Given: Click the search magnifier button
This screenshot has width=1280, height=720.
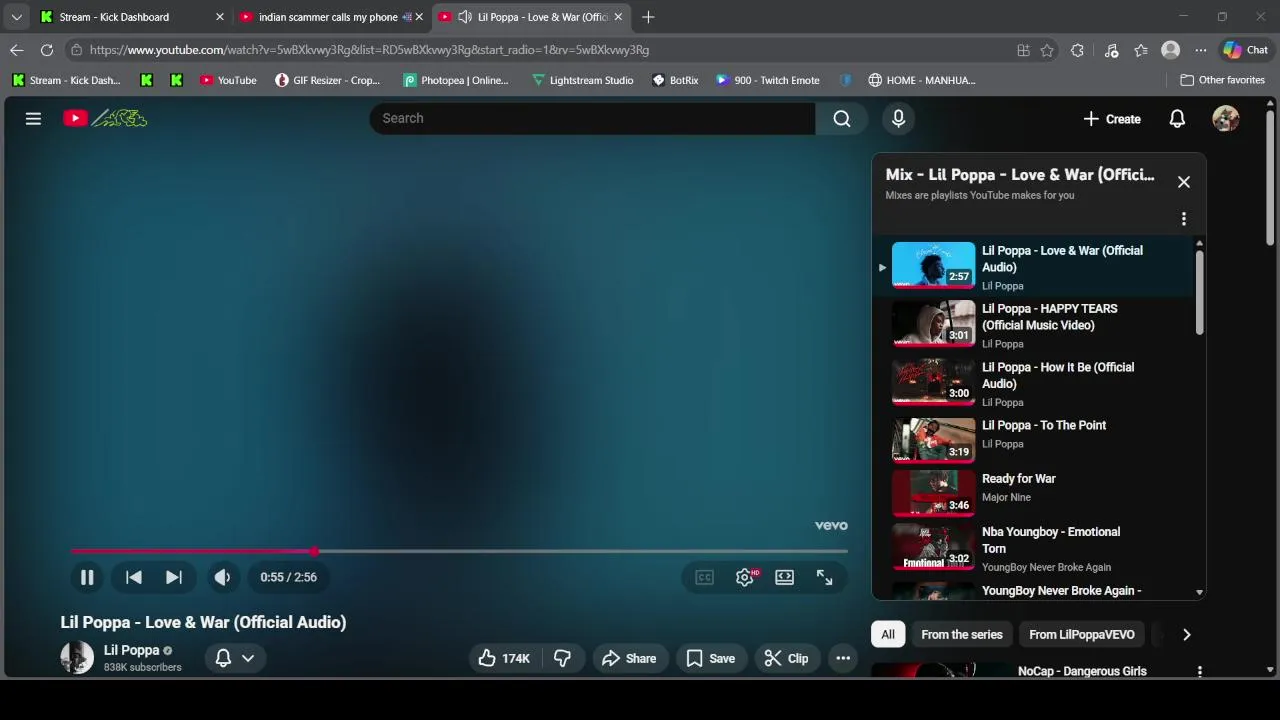Looking at the screenshot, I should [842, 118].
